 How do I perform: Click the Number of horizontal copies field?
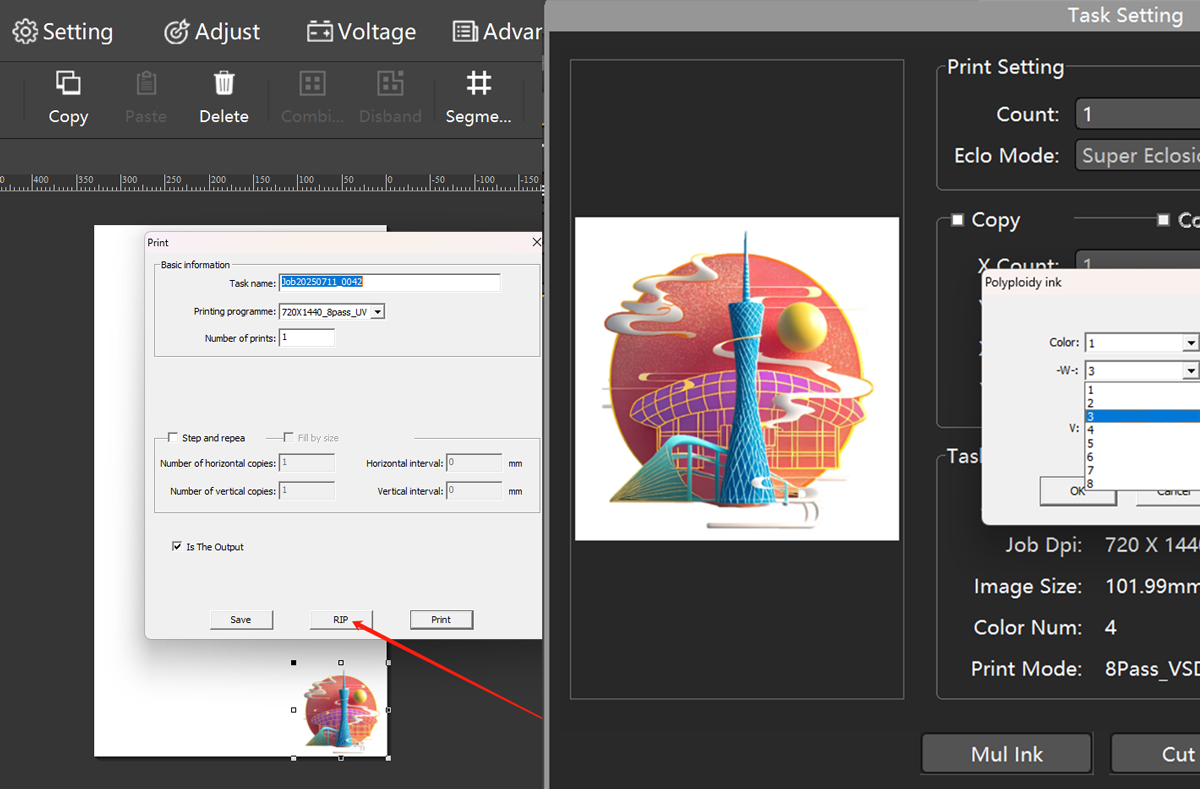point(307,463)
